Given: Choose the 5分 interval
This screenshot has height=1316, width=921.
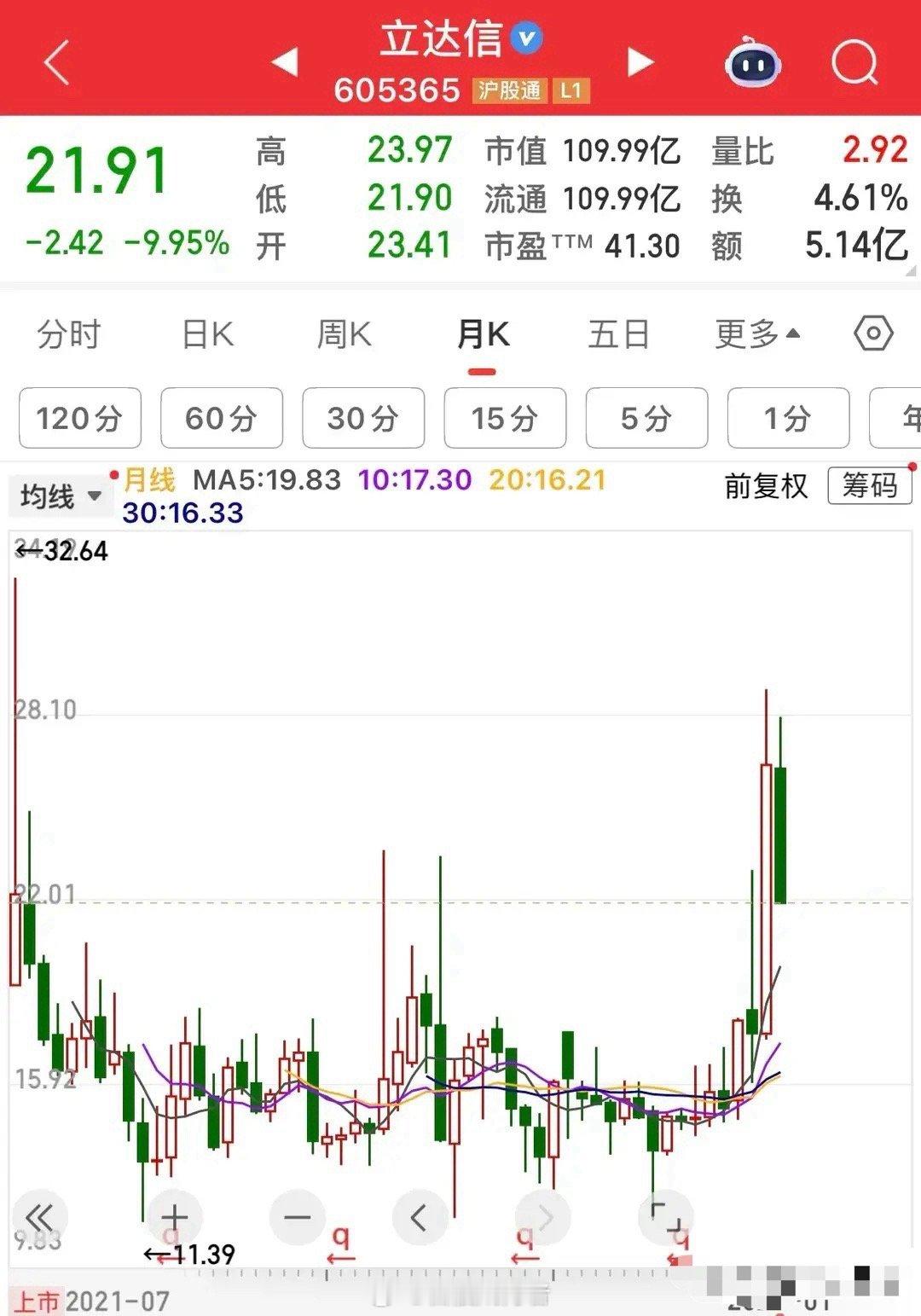Looking at the screenshot, I should click(646, 418).
